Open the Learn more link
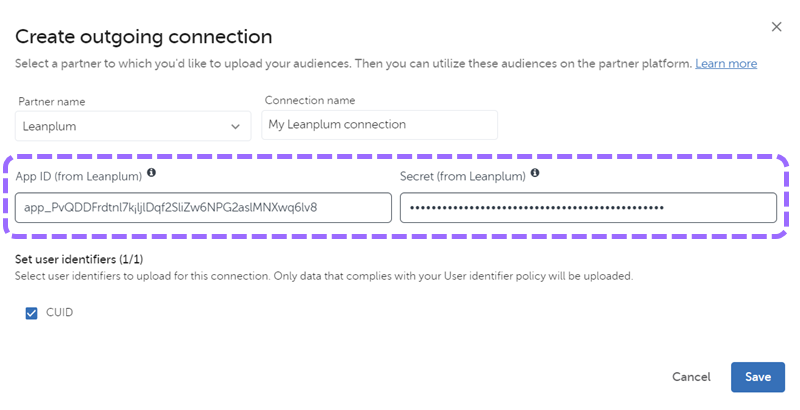Screen dimensions: 800x410 click(x=726, y=63)
